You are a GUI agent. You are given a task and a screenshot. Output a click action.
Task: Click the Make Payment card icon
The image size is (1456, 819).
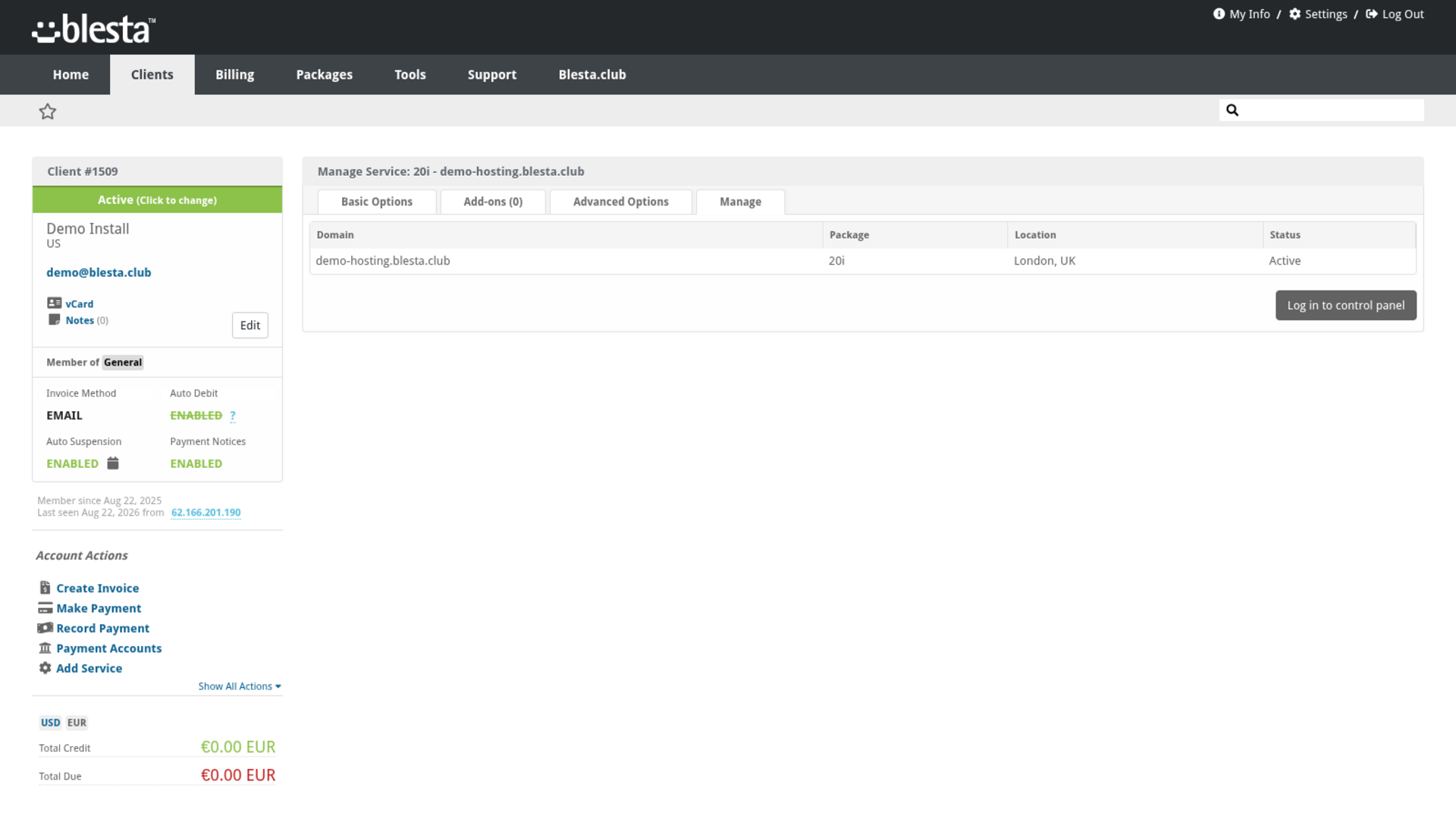pos(45,607)
